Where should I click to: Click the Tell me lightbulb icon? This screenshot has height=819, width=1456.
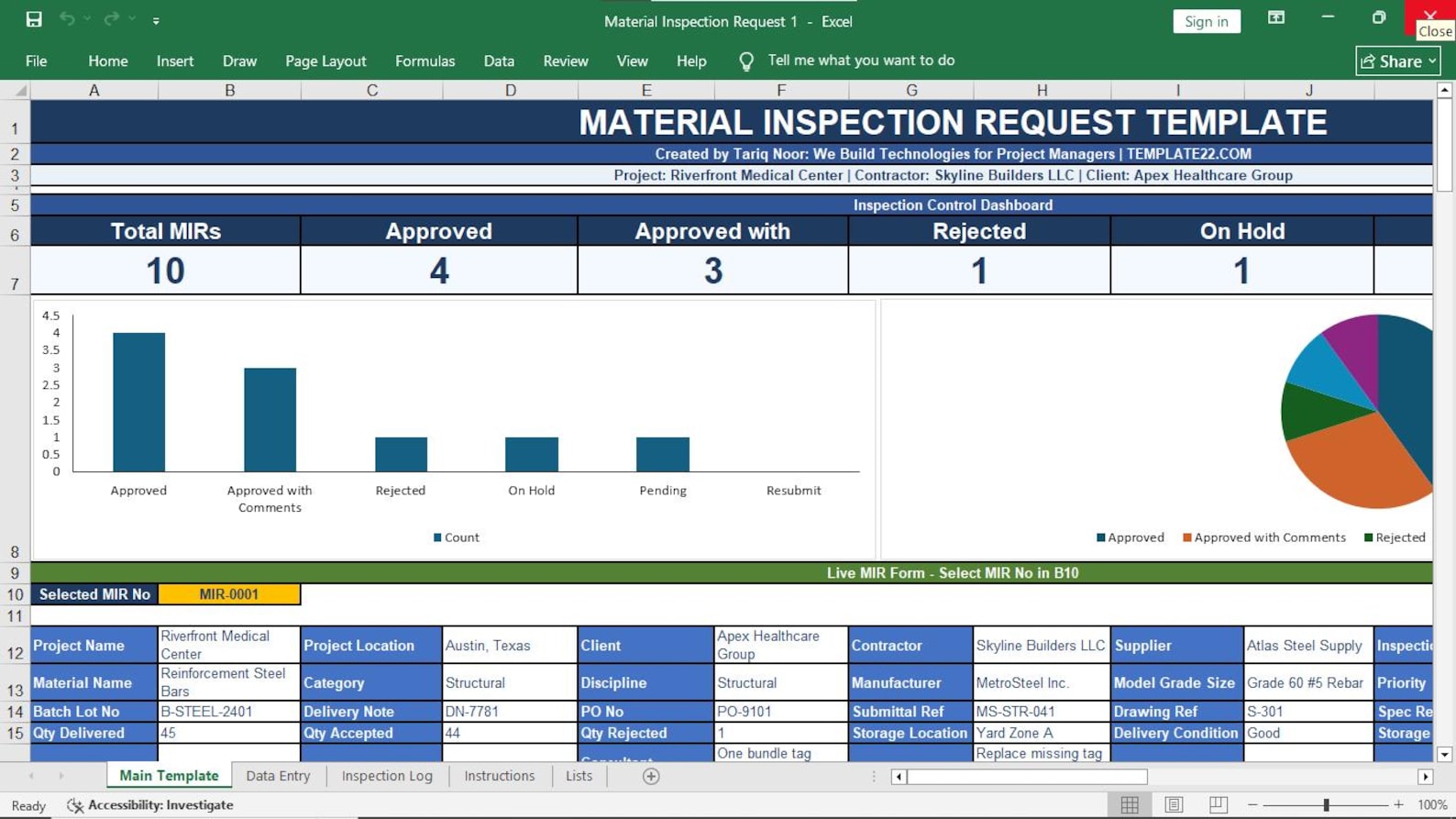(x=746, y=61)
